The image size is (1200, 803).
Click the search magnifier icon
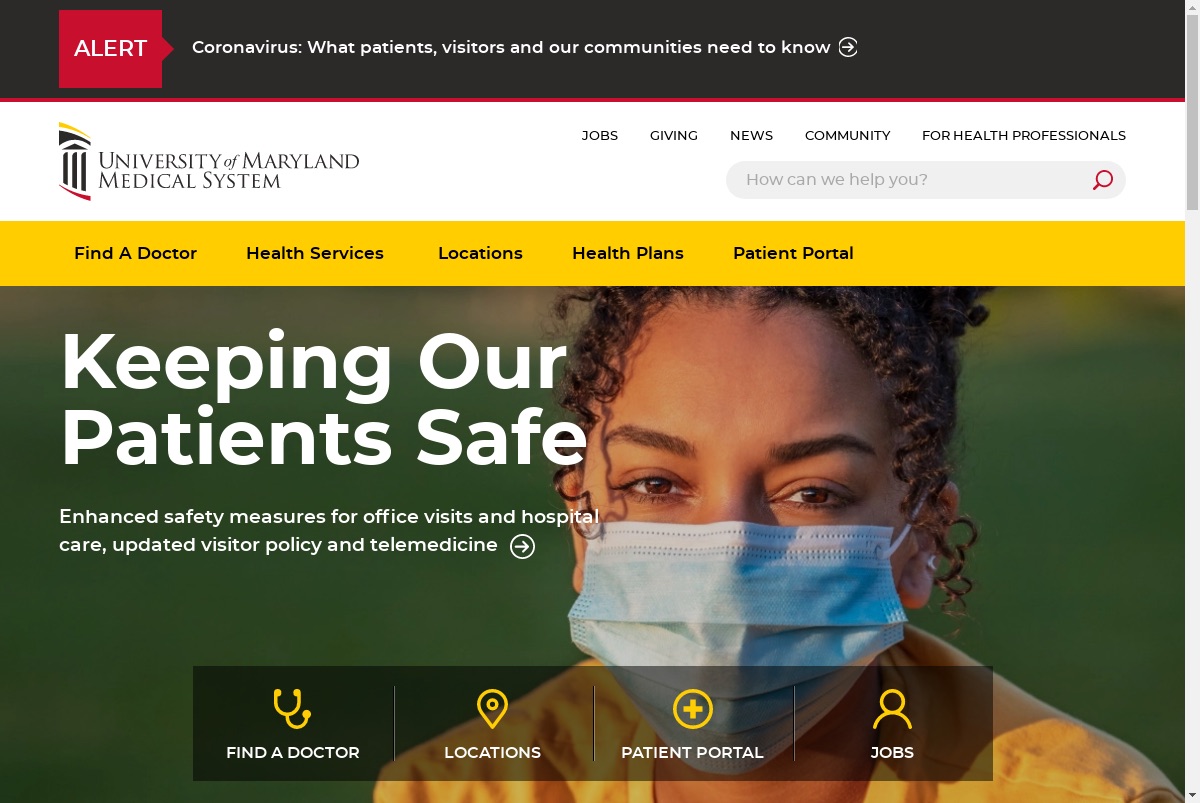point(1102,180)
